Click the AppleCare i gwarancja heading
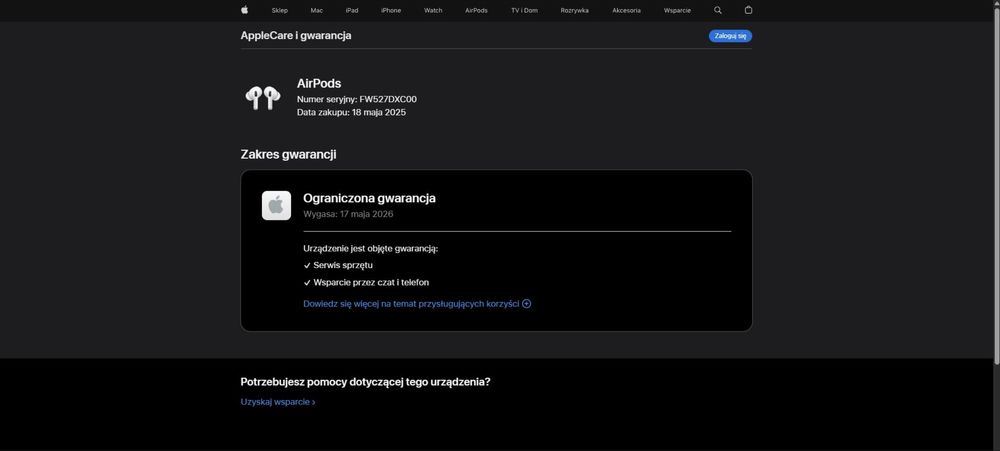 [296, 36]
